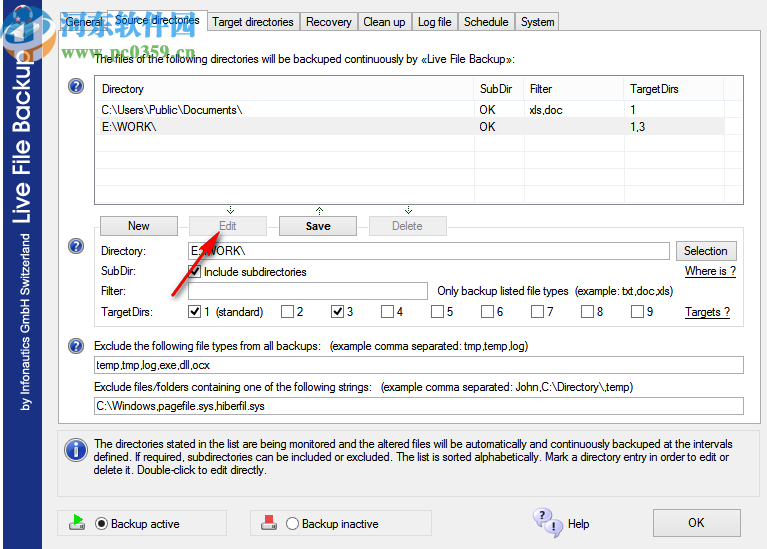Click green arrow icon above Delete button

[408, 210]
